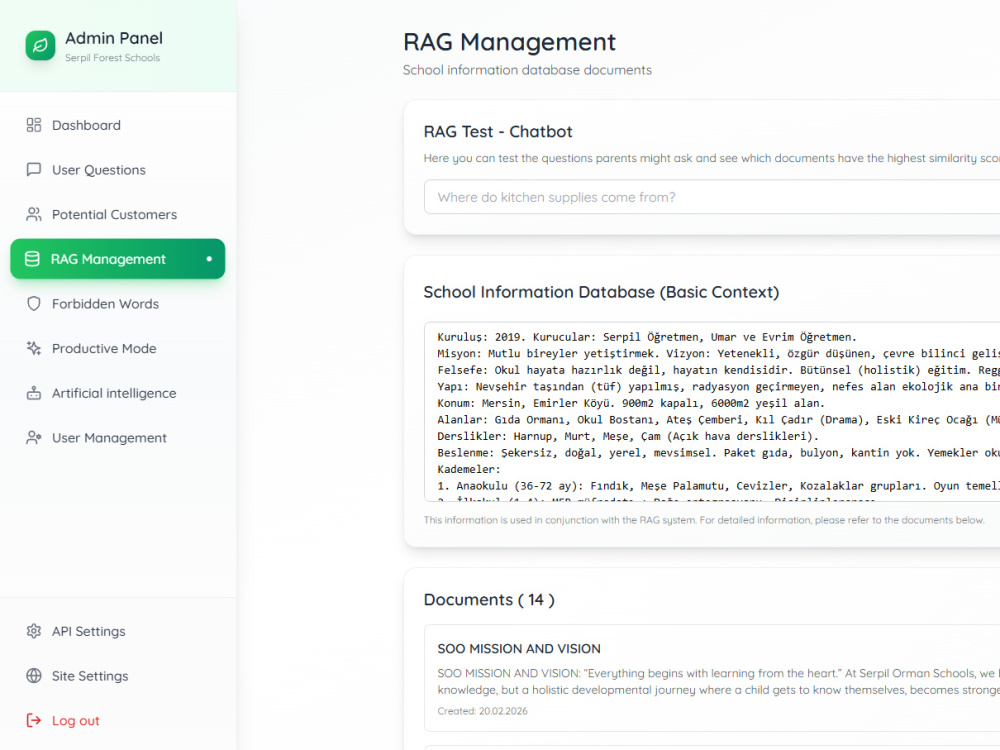Click the Forbidden Words shield icon
The width and height of the screenshot is (1000, 750).
coord(34,304)
